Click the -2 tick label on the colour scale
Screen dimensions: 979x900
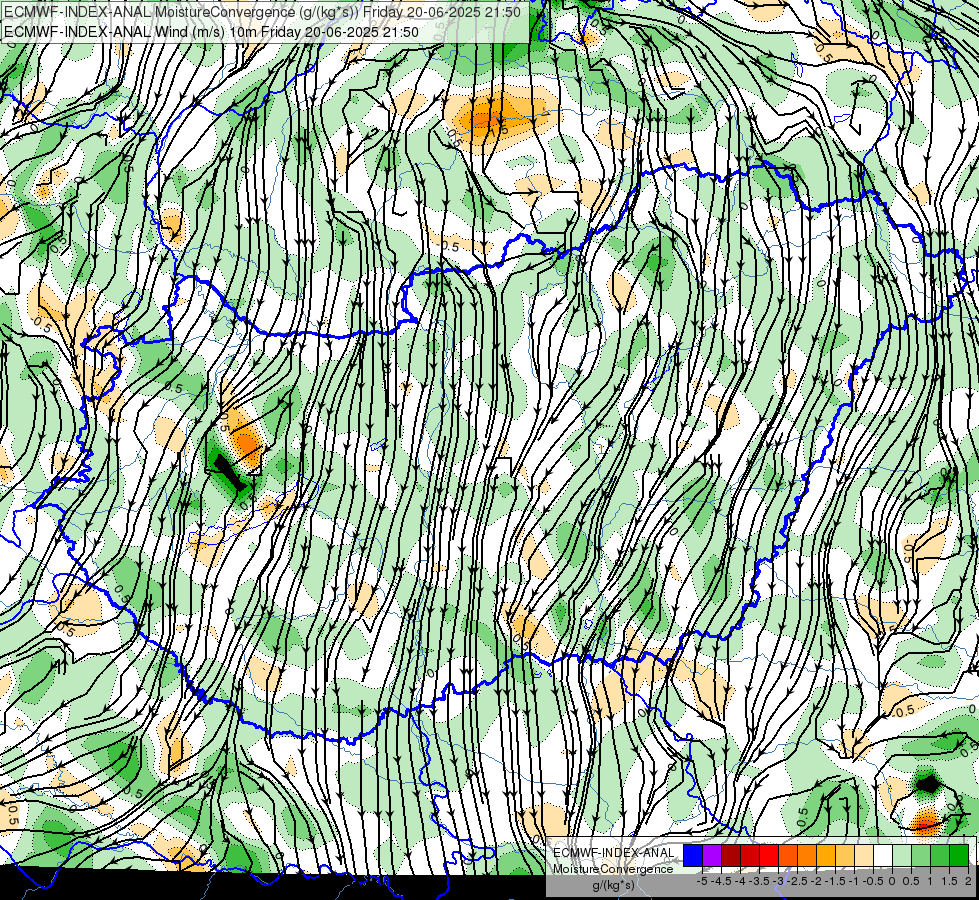tap(816, 881)
